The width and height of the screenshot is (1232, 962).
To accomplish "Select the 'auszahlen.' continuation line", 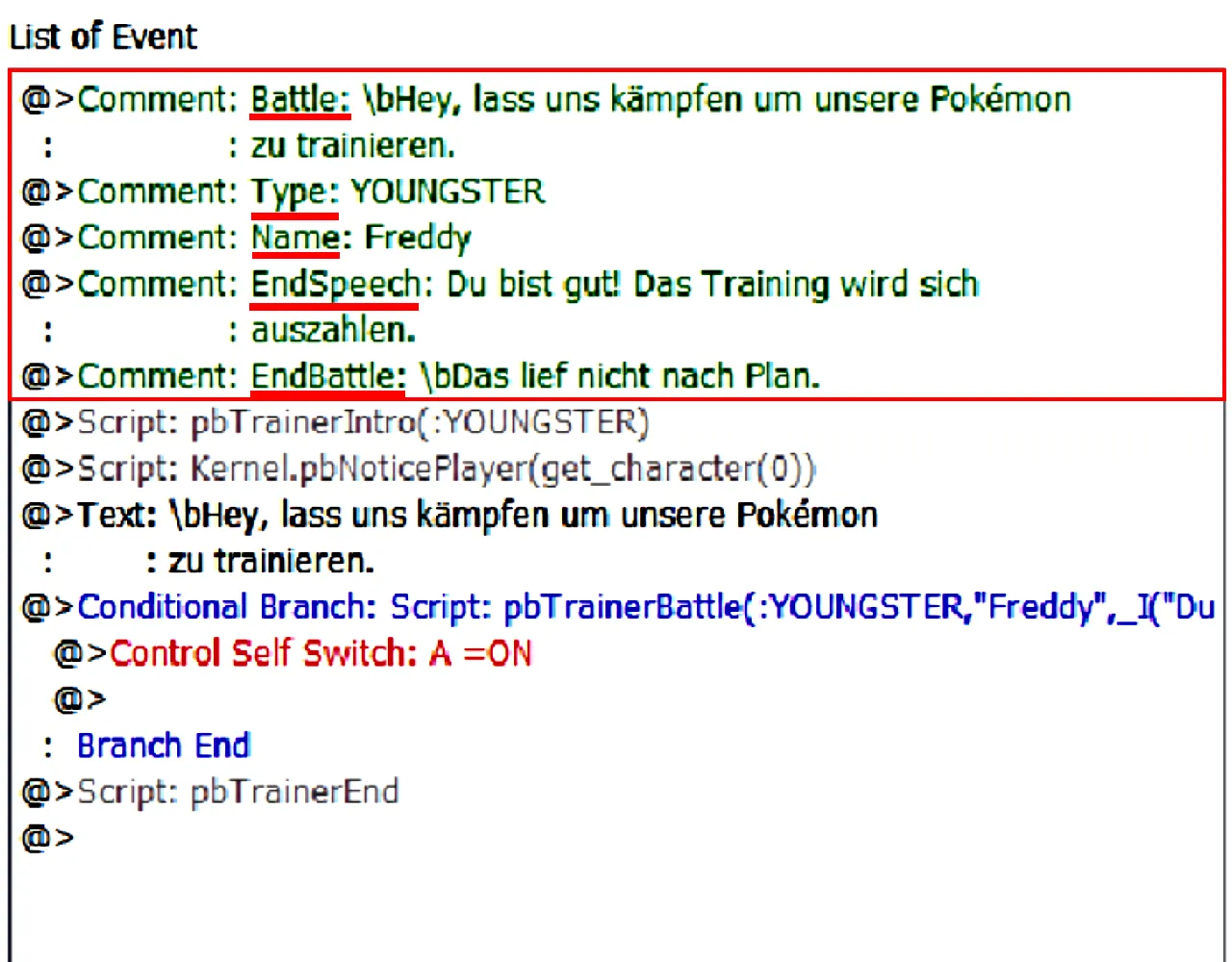I will 229,331.
